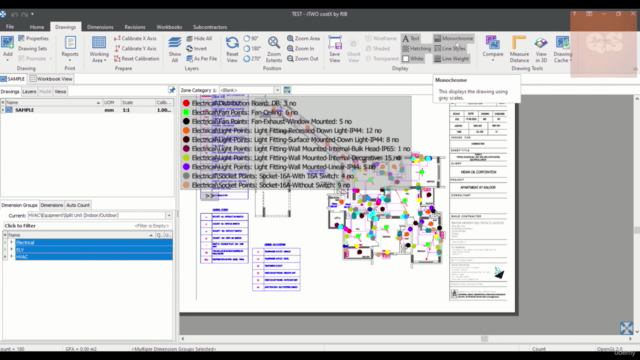Screen dimensions: 640x360
Task: Click horizontal scrollbar under the drawing
Action: point(407,339)
